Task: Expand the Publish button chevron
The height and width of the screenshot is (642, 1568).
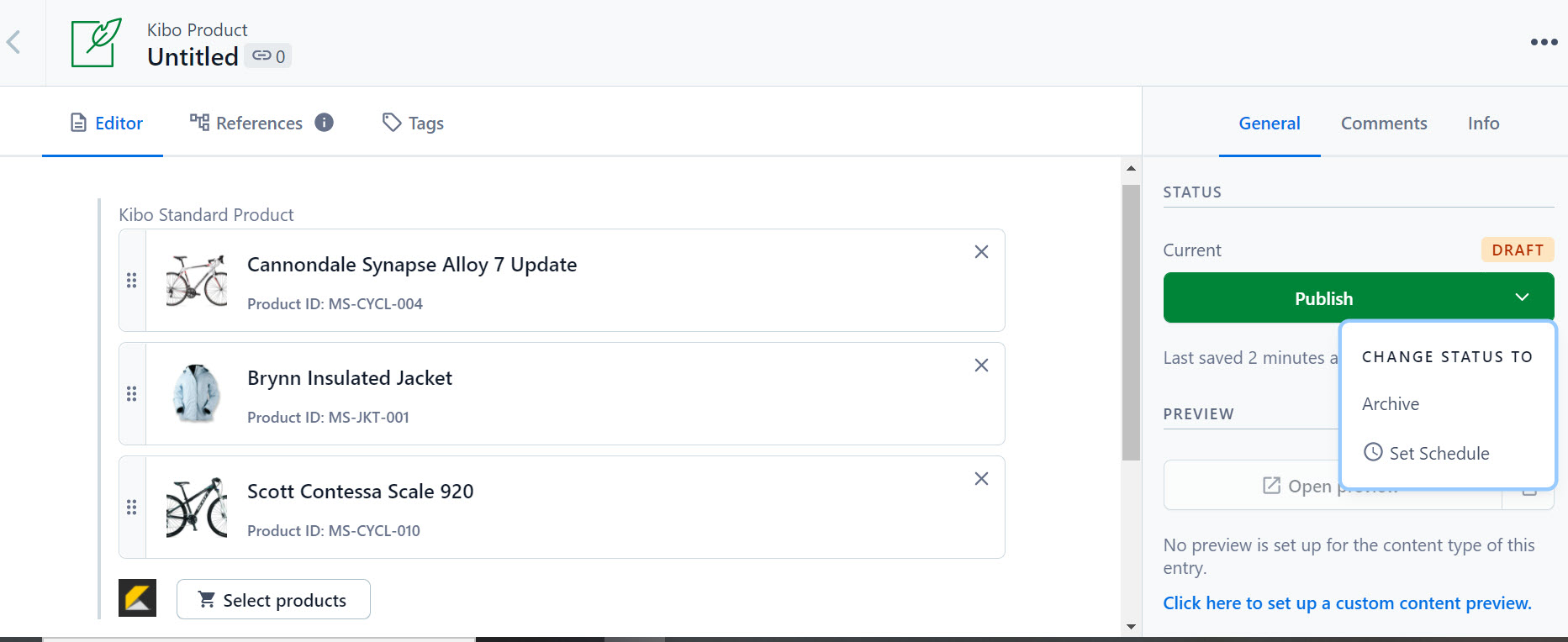Action: click(1522, 297)
